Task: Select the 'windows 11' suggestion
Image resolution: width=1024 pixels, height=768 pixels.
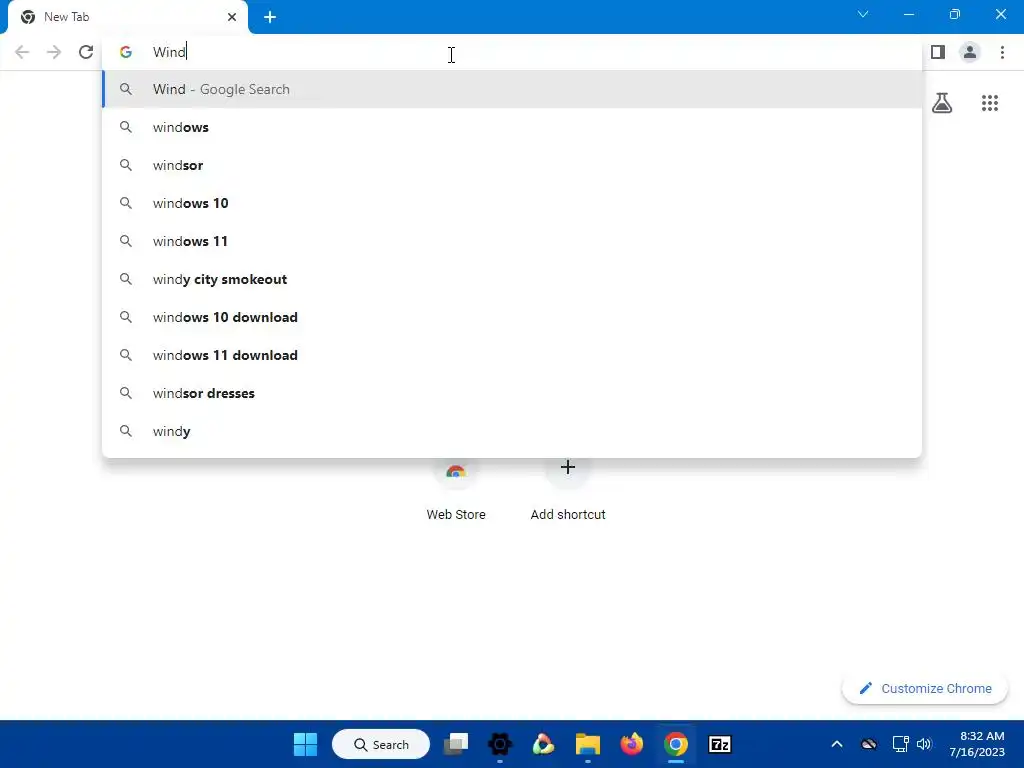Action: coord(512,241)
